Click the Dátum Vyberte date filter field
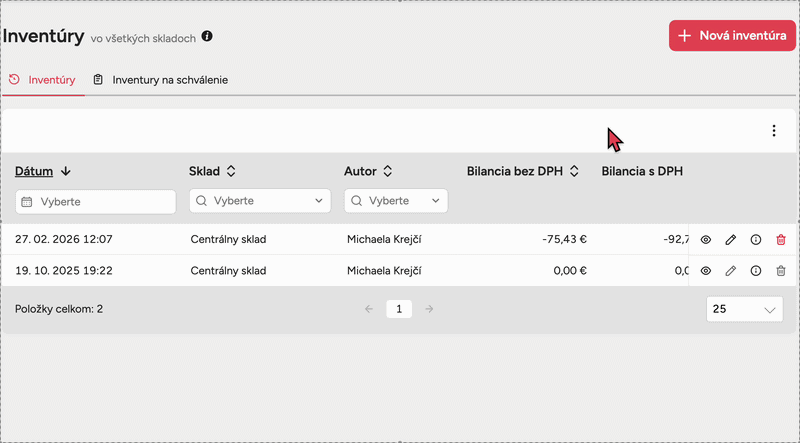The height and width of the screenshot is (443, 800). coord(95,202)
